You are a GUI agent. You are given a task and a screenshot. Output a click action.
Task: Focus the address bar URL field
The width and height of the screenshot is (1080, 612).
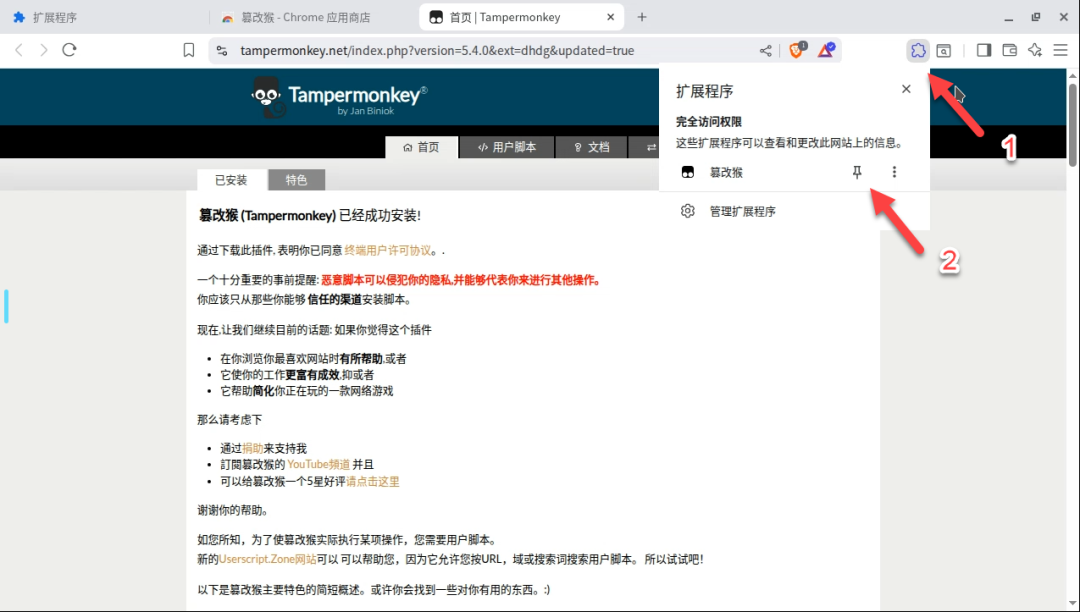point(437,50)
